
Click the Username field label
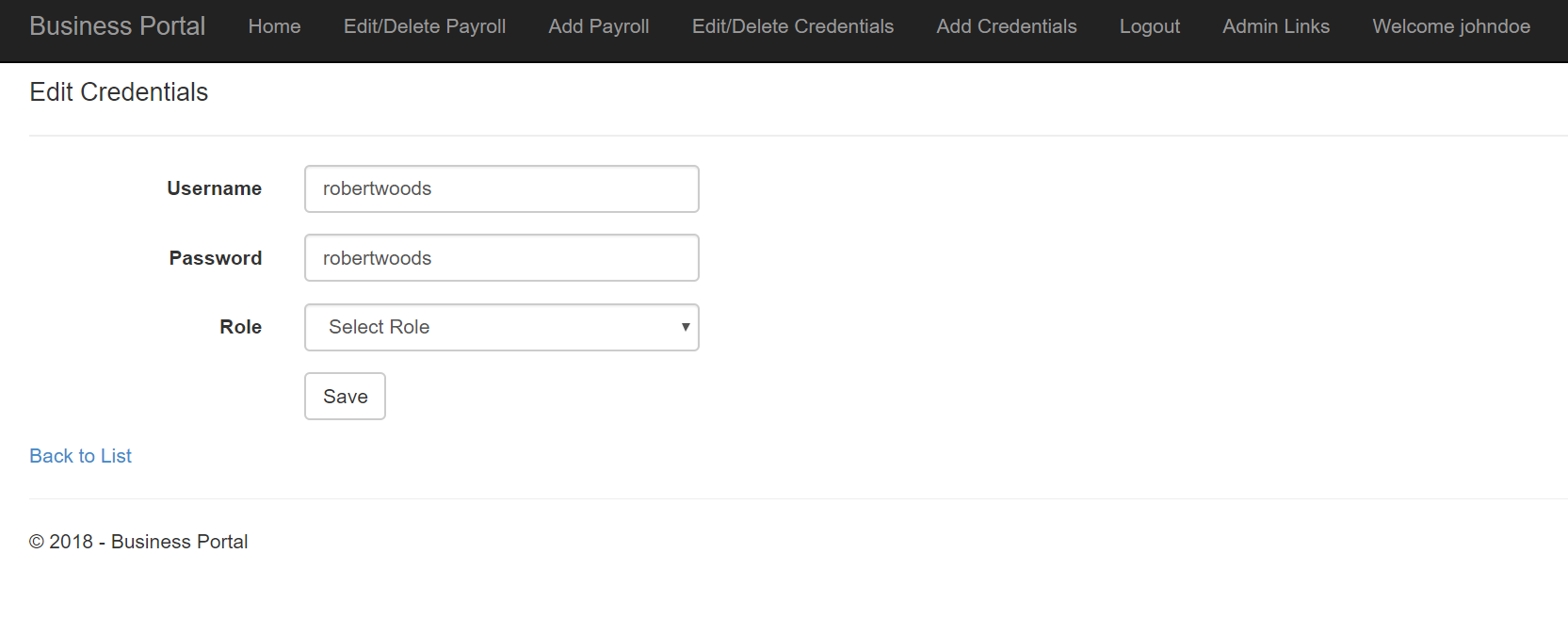(215, 189)
